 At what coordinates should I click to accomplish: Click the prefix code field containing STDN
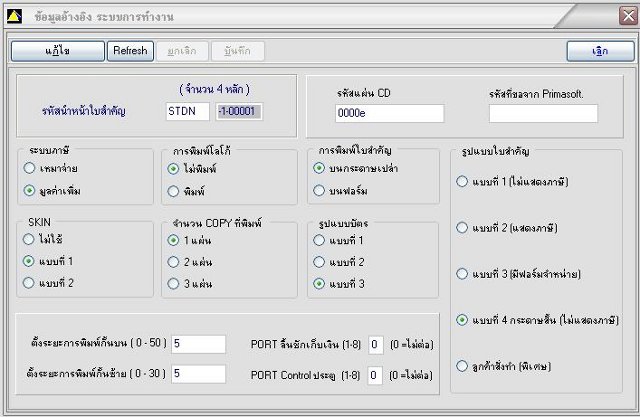pos(188,111)
